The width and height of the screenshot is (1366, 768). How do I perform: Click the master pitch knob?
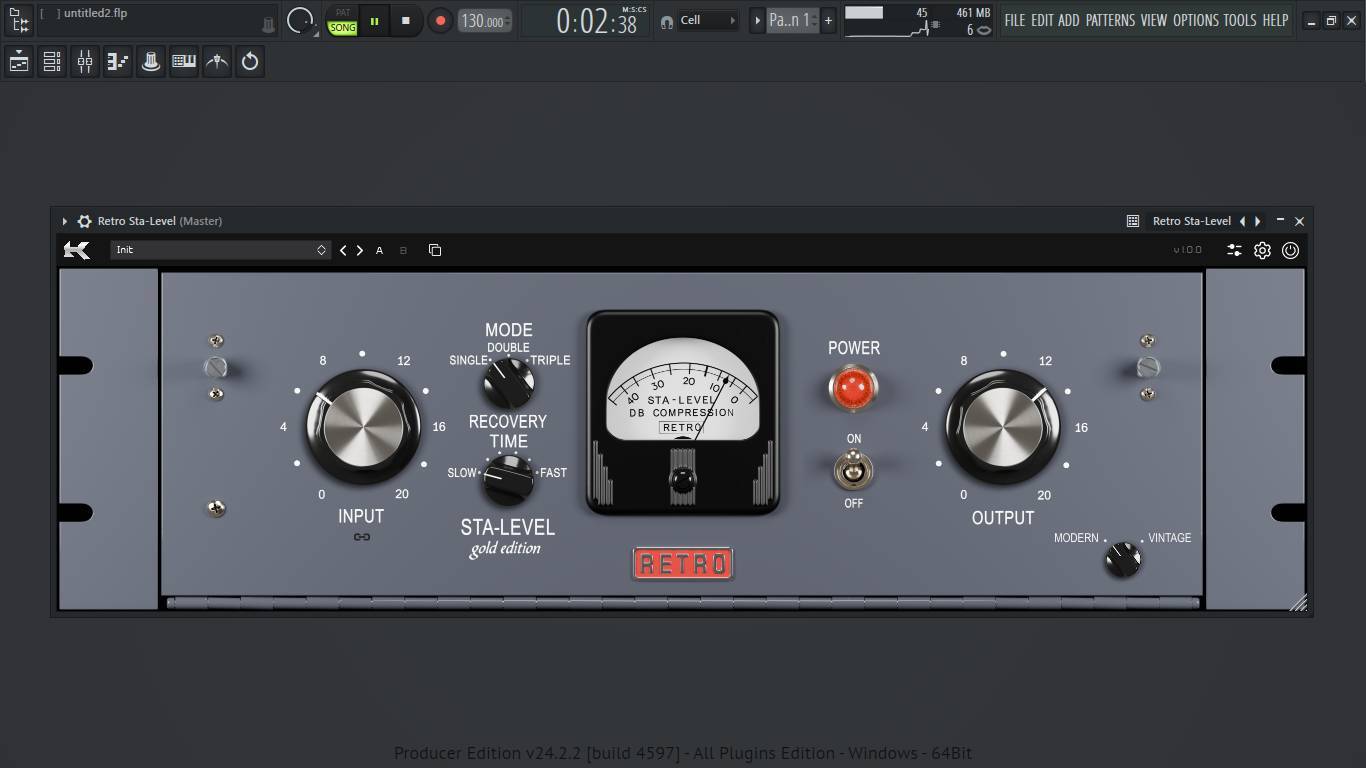pyautogui.click(x=300, y=20)
